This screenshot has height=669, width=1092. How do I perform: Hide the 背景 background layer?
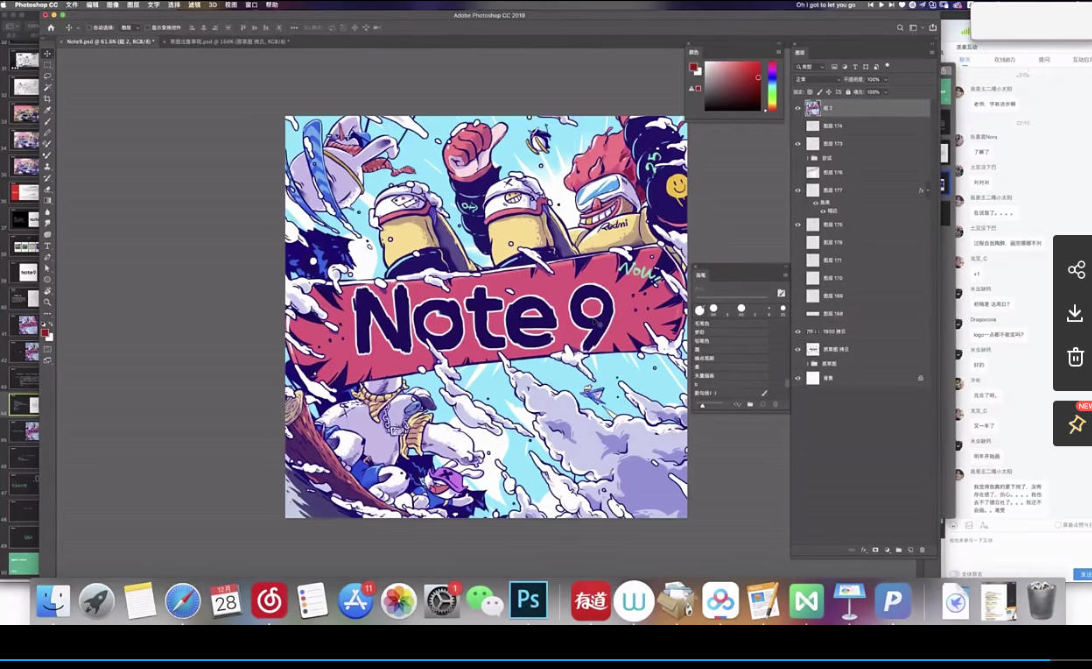(798, 378)
